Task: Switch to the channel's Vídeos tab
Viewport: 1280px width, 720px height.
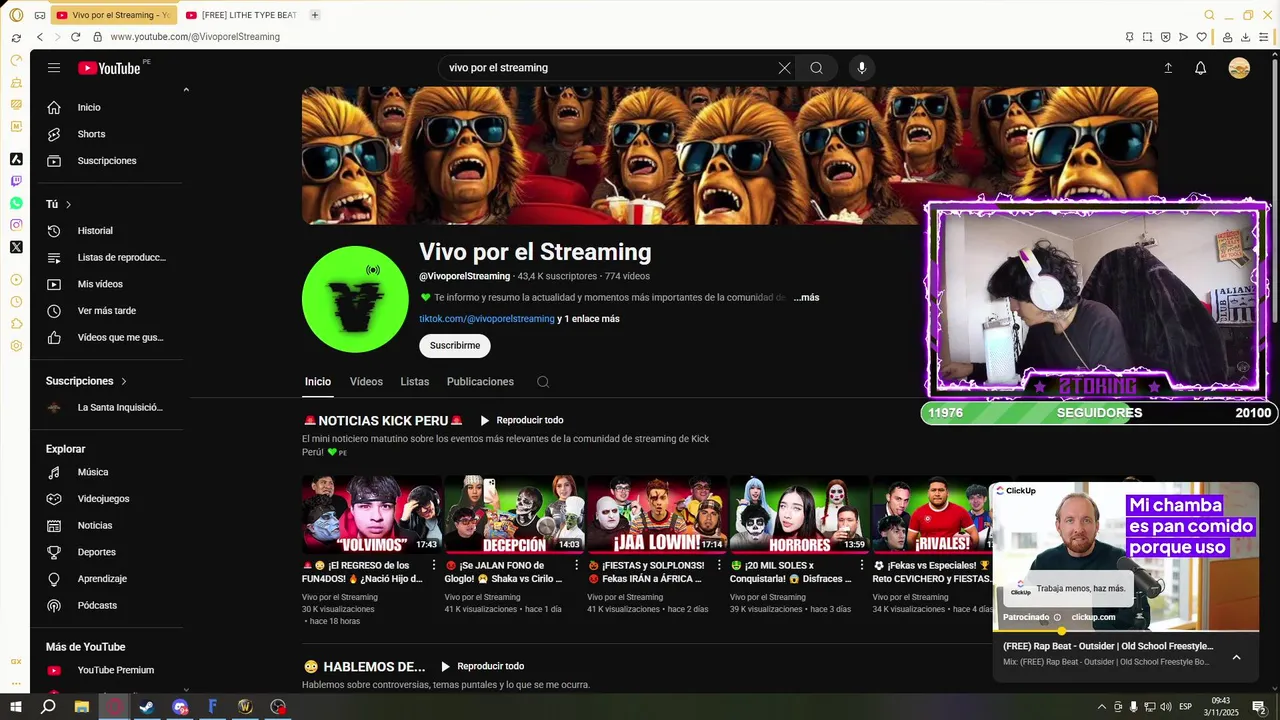Action: (x=366, y=382)
